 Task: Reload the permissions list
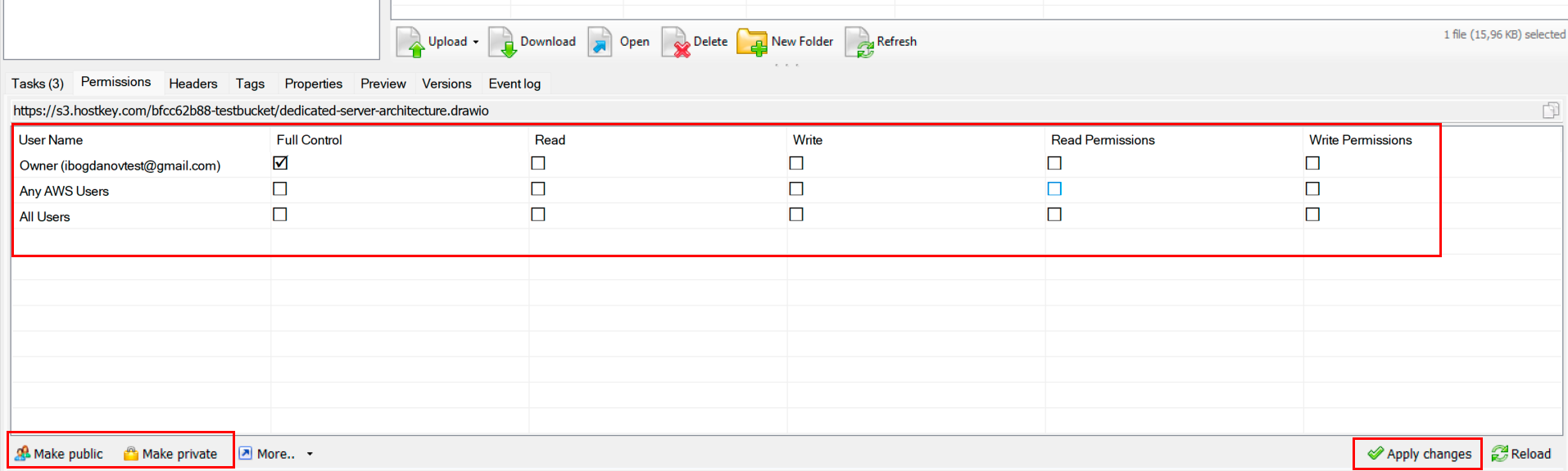pos(1521,454)
